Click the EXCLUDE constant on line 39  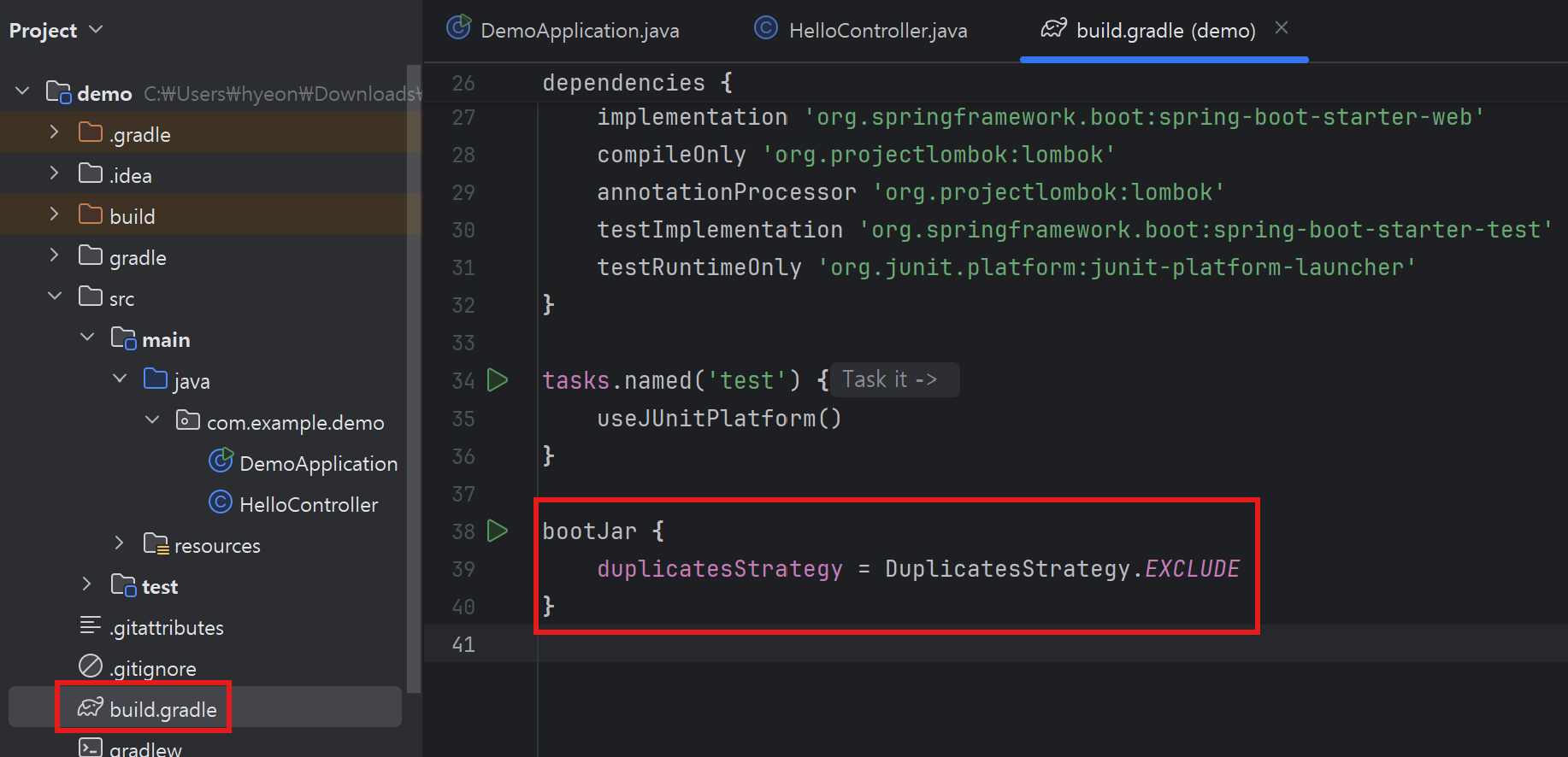click(x=1192, y=568)
